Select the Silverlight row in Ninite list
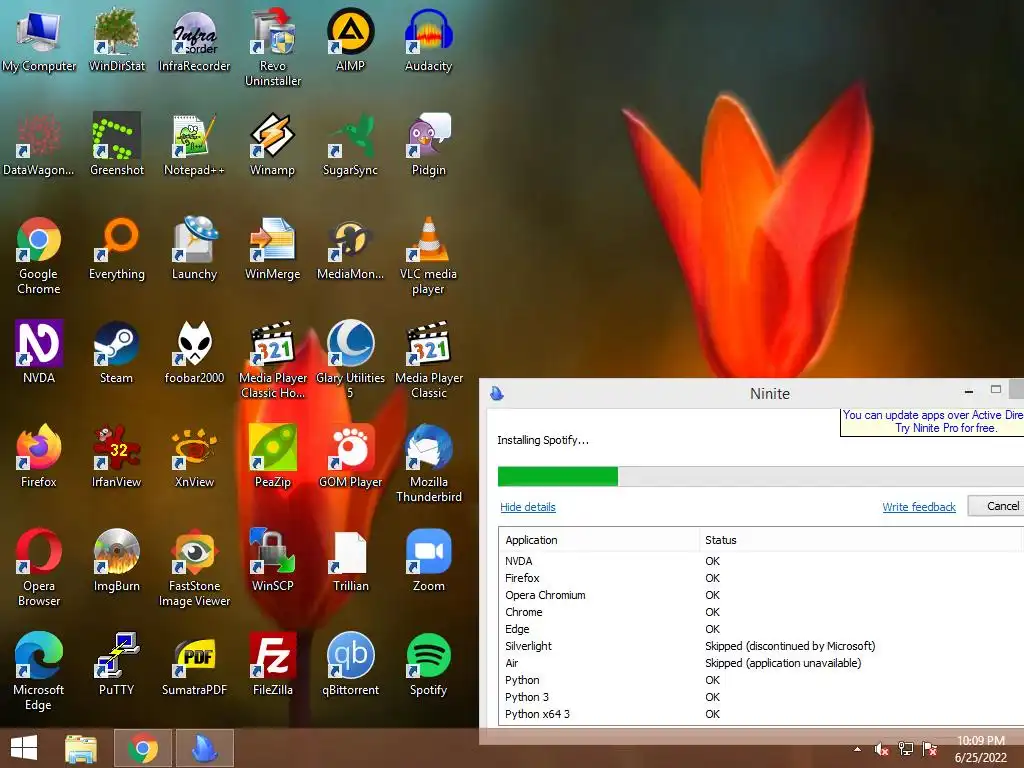Screen dimensions: 1024x768 click(761, 646)
